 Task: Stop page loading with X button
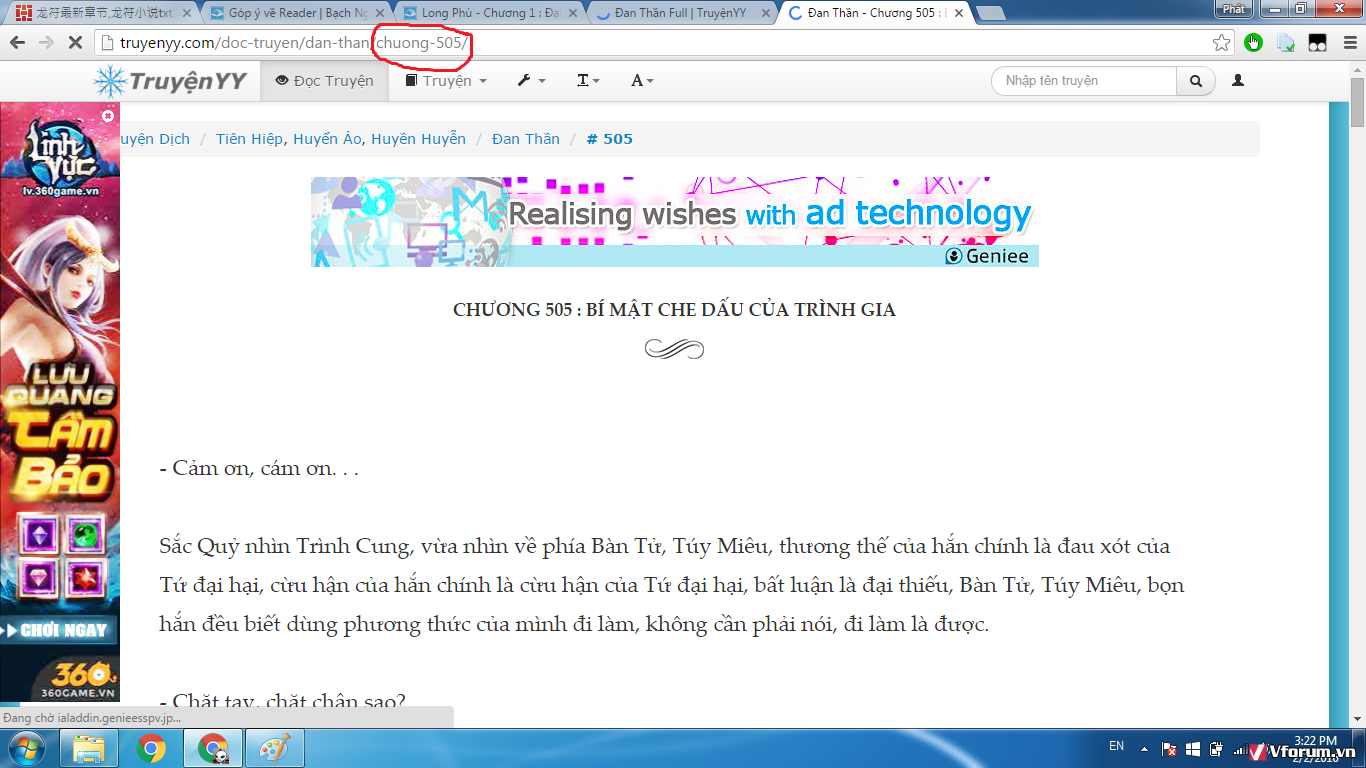point(74,43)
